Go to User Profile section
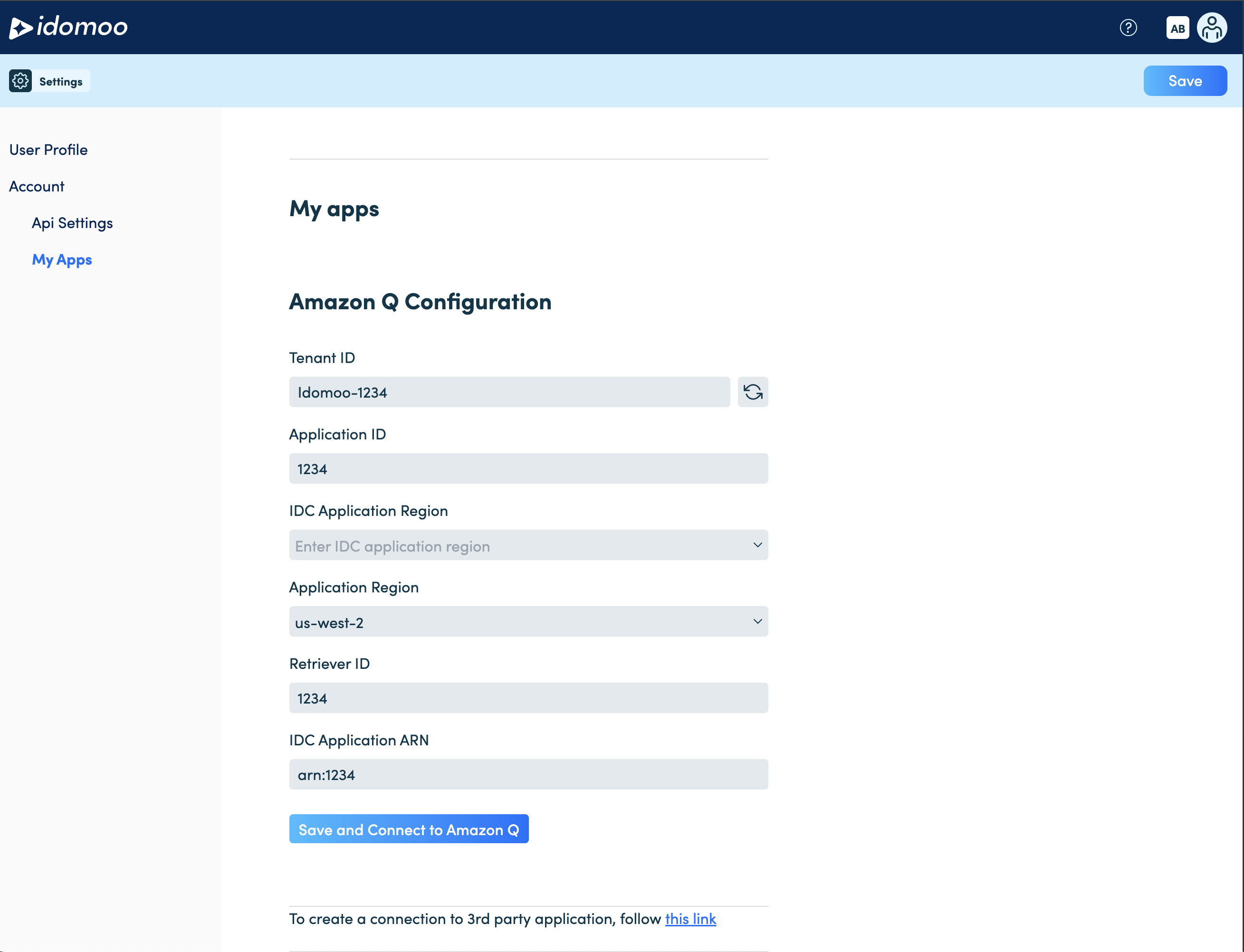The image size is (1244, 952). point(49,150)
